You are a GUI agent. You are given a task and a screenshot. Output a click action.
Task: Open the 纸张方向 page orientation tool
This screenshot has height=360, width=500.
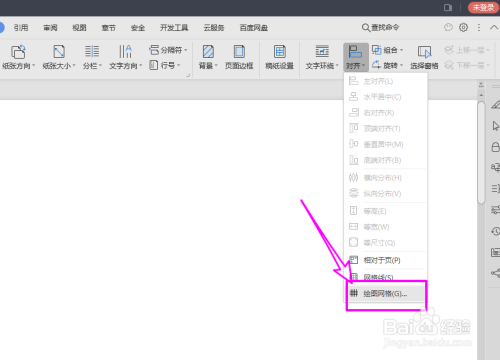[x=18, y=57]
